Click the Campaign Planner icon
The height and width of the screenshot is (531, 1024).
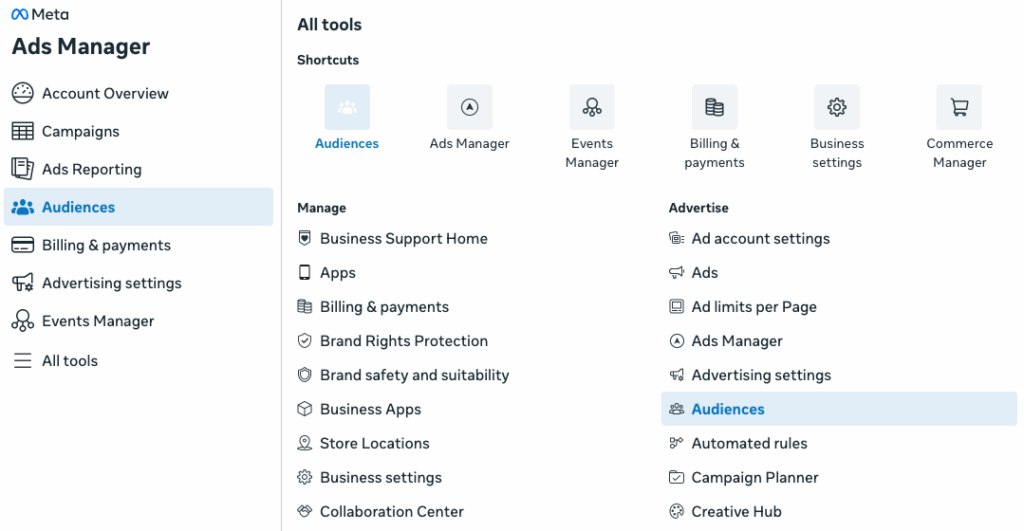pyautogui.click(x=677, y=477)
